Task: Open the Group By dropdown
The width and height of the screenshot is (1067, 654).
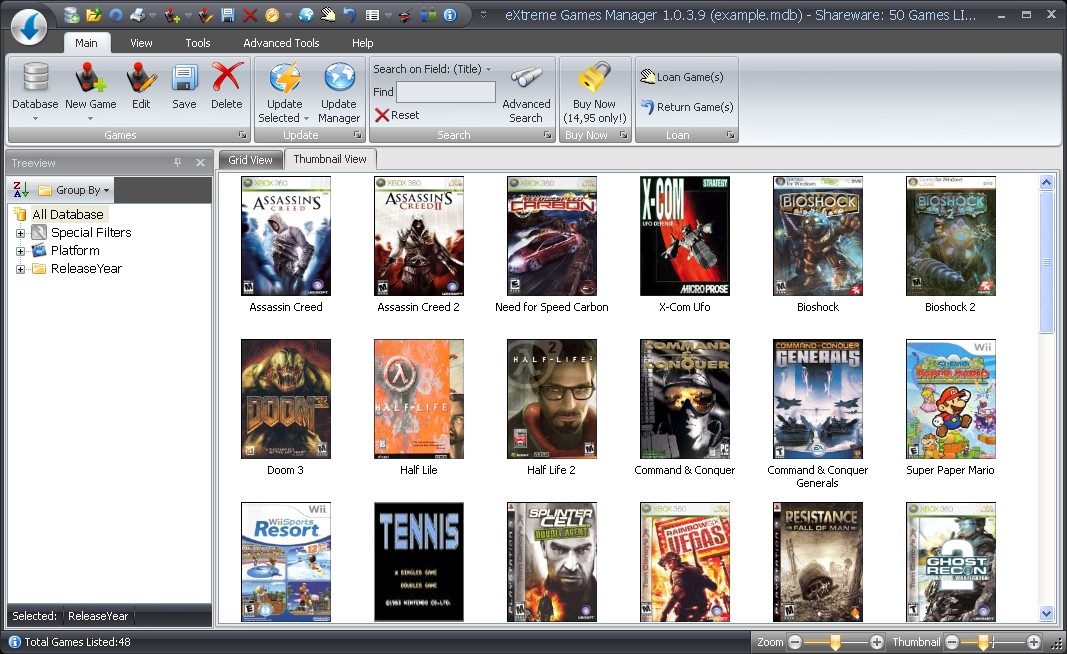Action: pyautogui.click(x=74, y=190)
